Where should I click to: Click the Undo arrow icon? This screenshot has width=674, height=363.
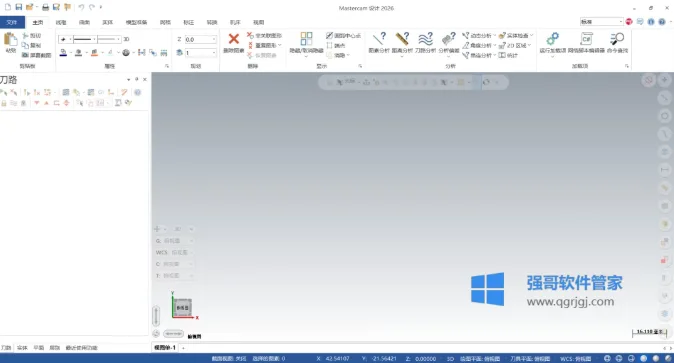click(x=81, y=7)
